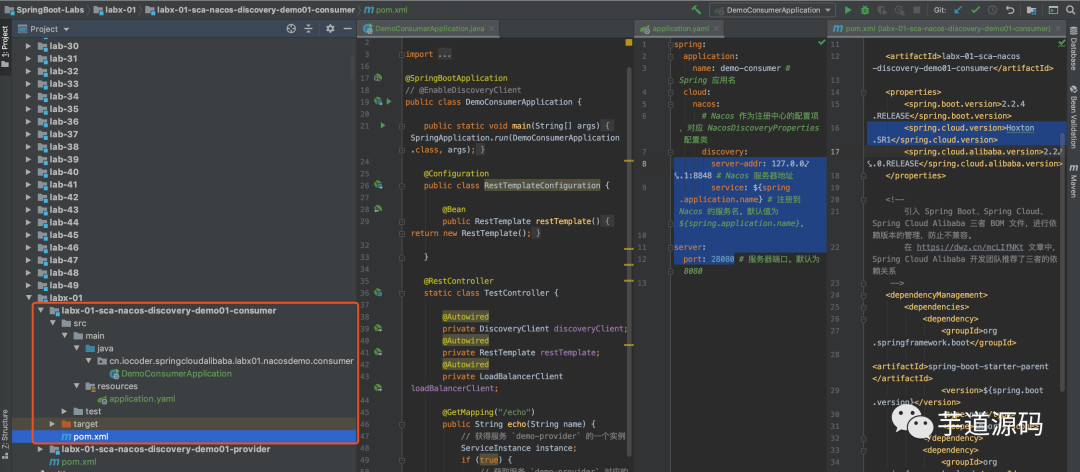
Task: Open the run configuration DemoConsumerApplication dropdown
Action: (772, 10)
